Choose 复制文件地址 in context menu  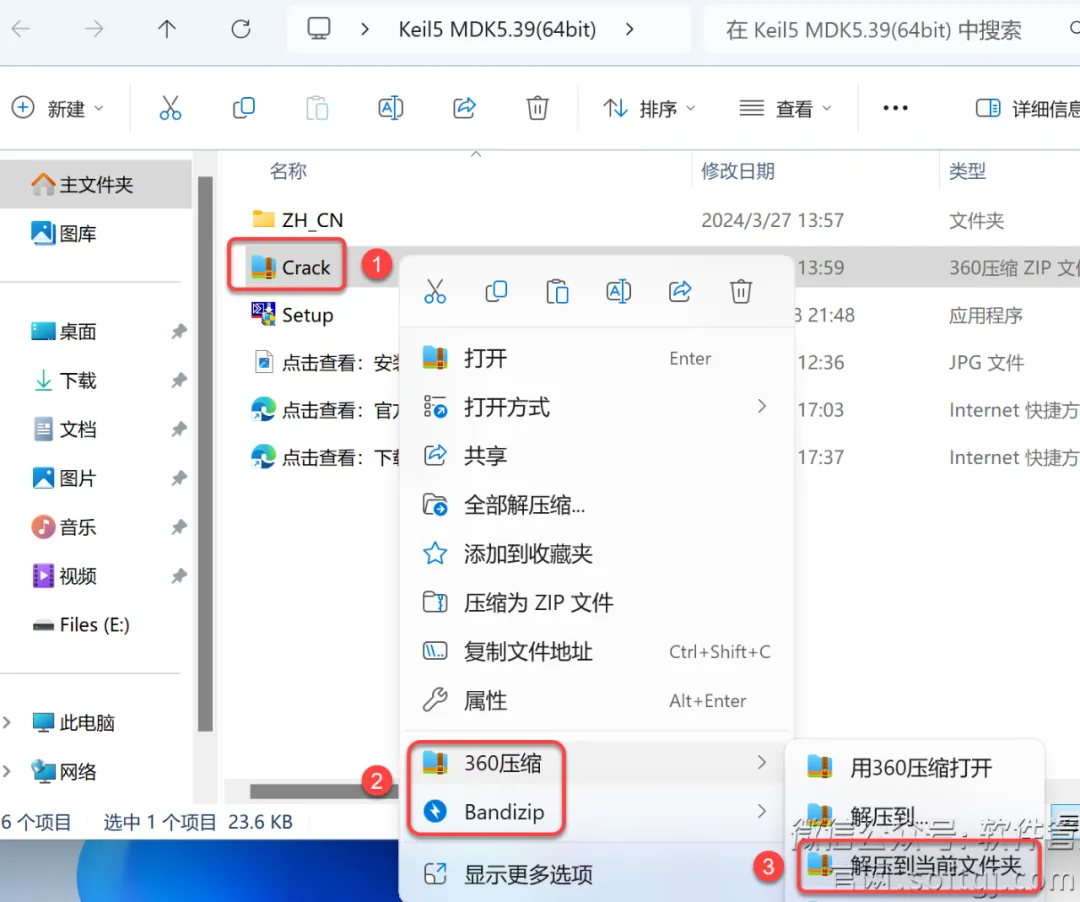tap(596, 651)
